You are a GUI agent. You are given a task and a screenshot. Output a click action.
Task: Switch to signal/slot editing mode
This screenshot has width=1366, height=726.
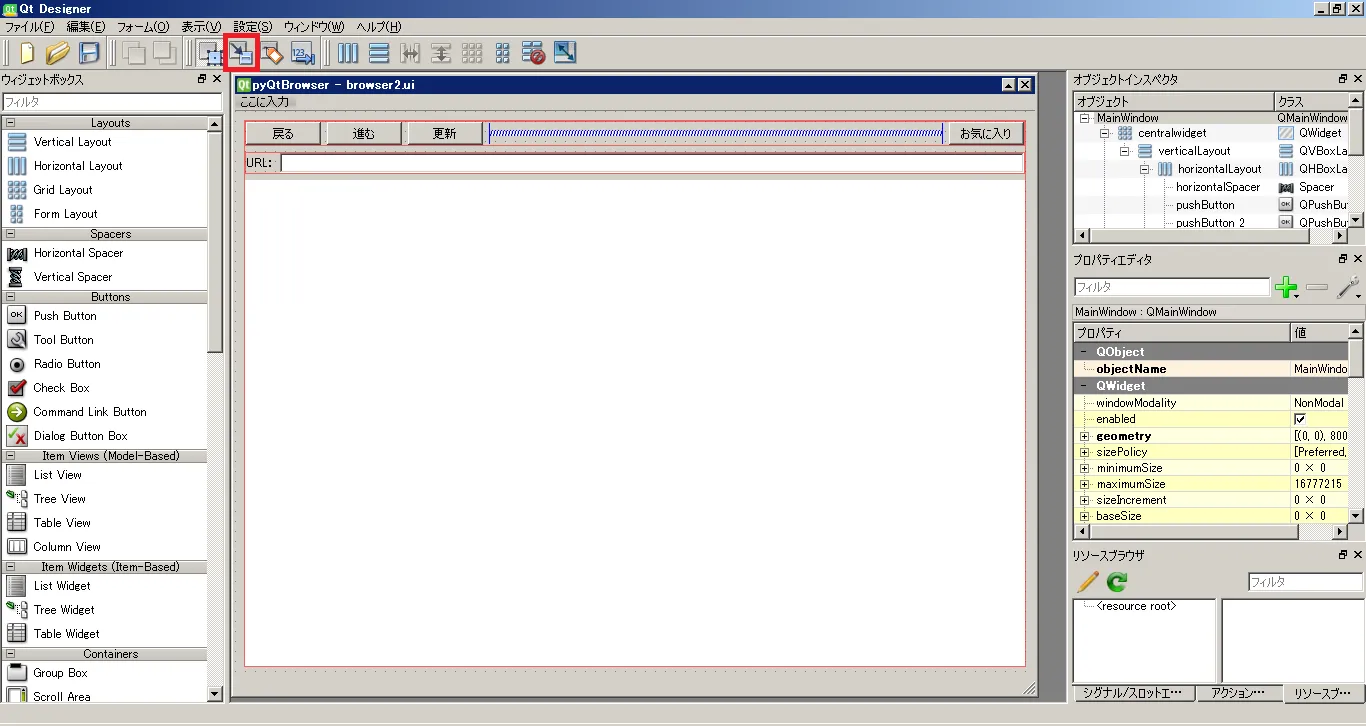coord(241,53)
